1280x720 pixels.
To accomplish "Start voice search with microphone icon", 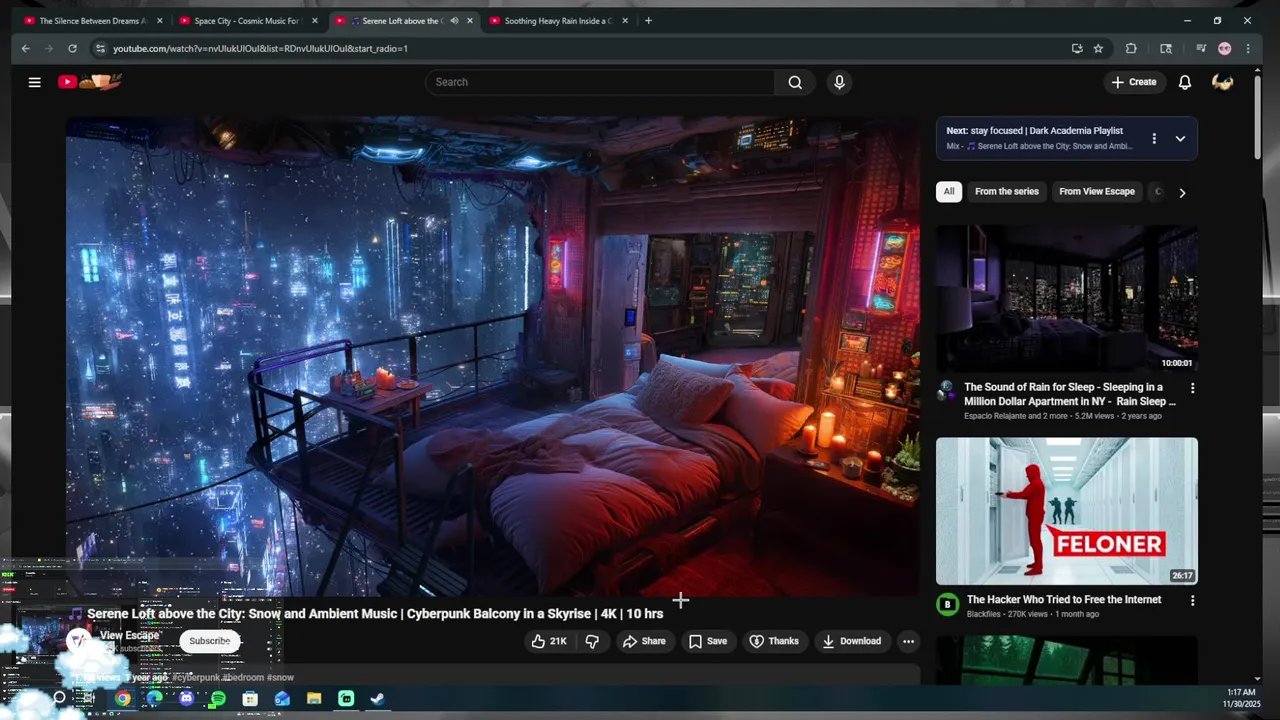I will [x=839, y=82].
